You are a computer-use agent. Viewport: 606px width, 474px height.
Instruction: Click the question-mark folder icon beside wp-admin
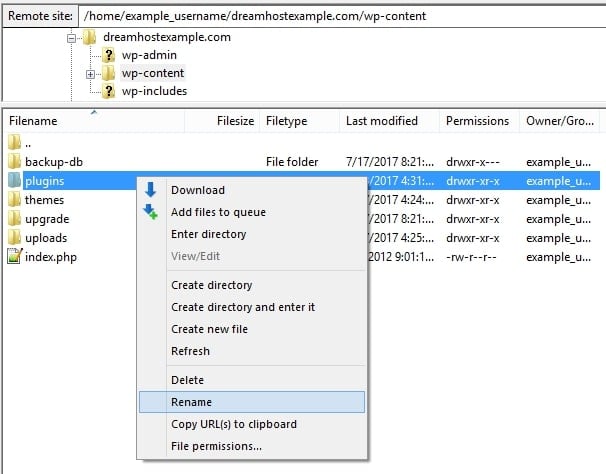coord(109,55)
